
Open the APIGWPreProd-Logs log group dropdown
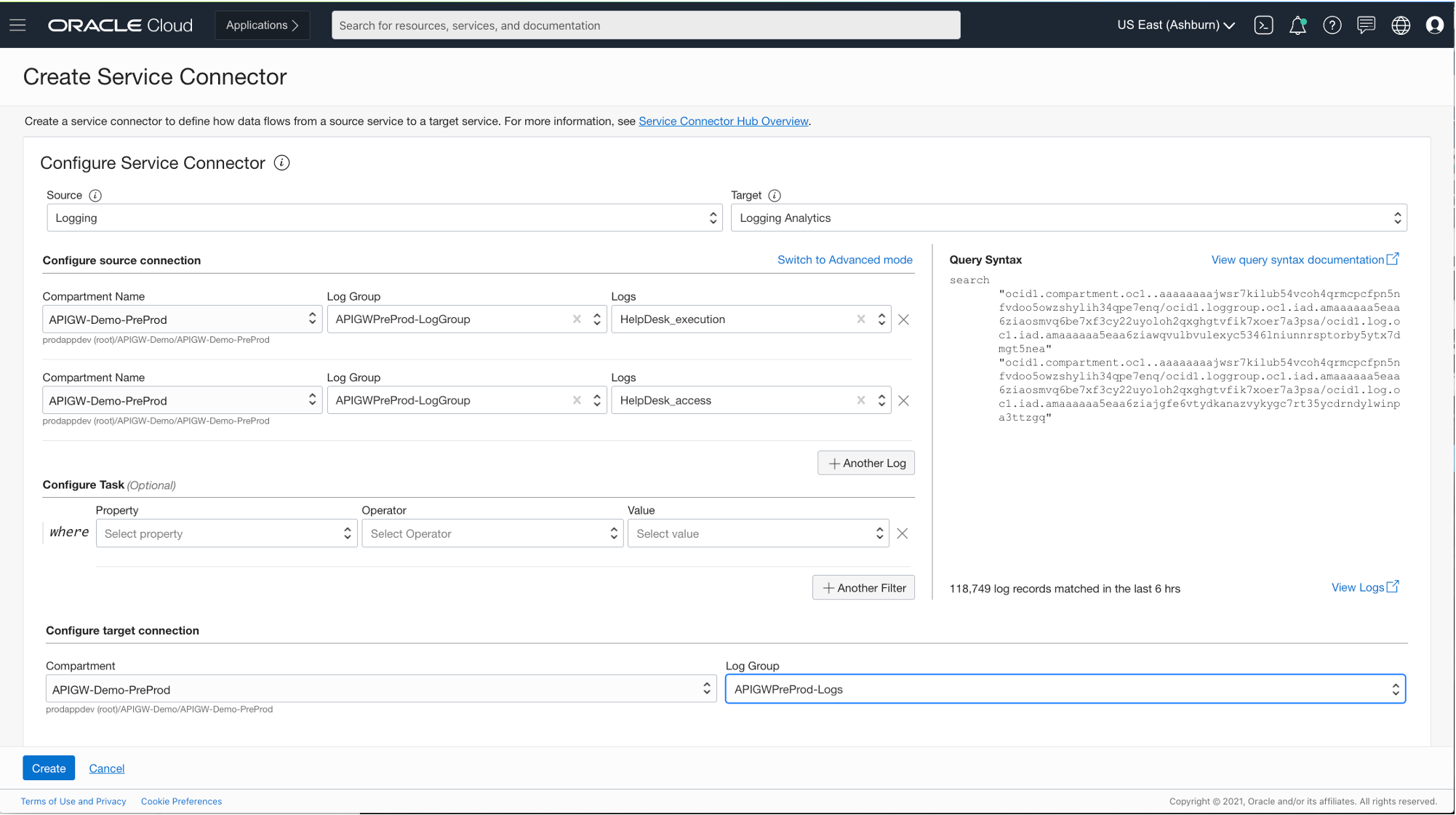[x=1065, y=688]
